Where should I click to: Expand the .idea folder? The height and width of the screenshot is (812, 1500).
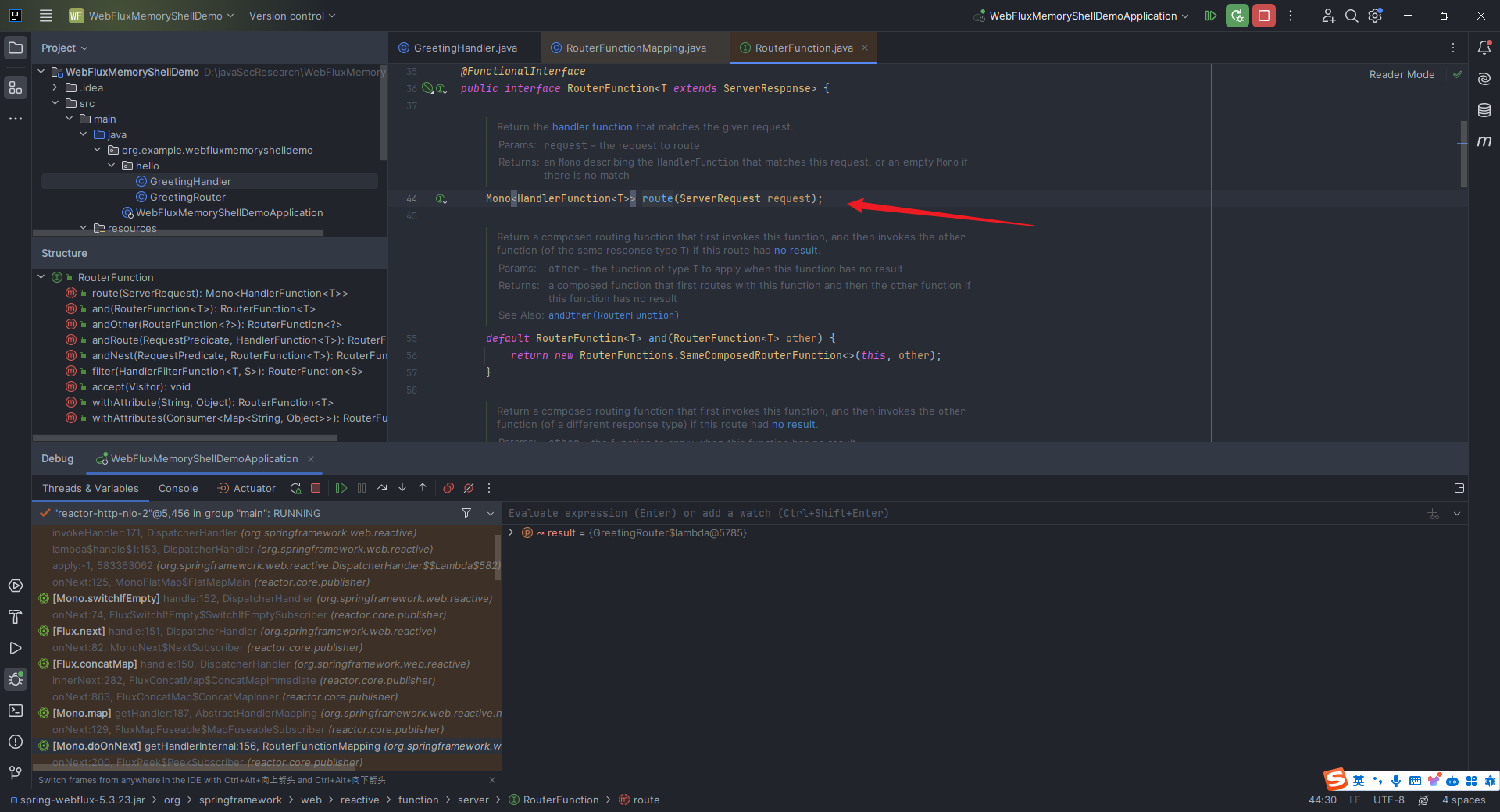pos(55,87)
